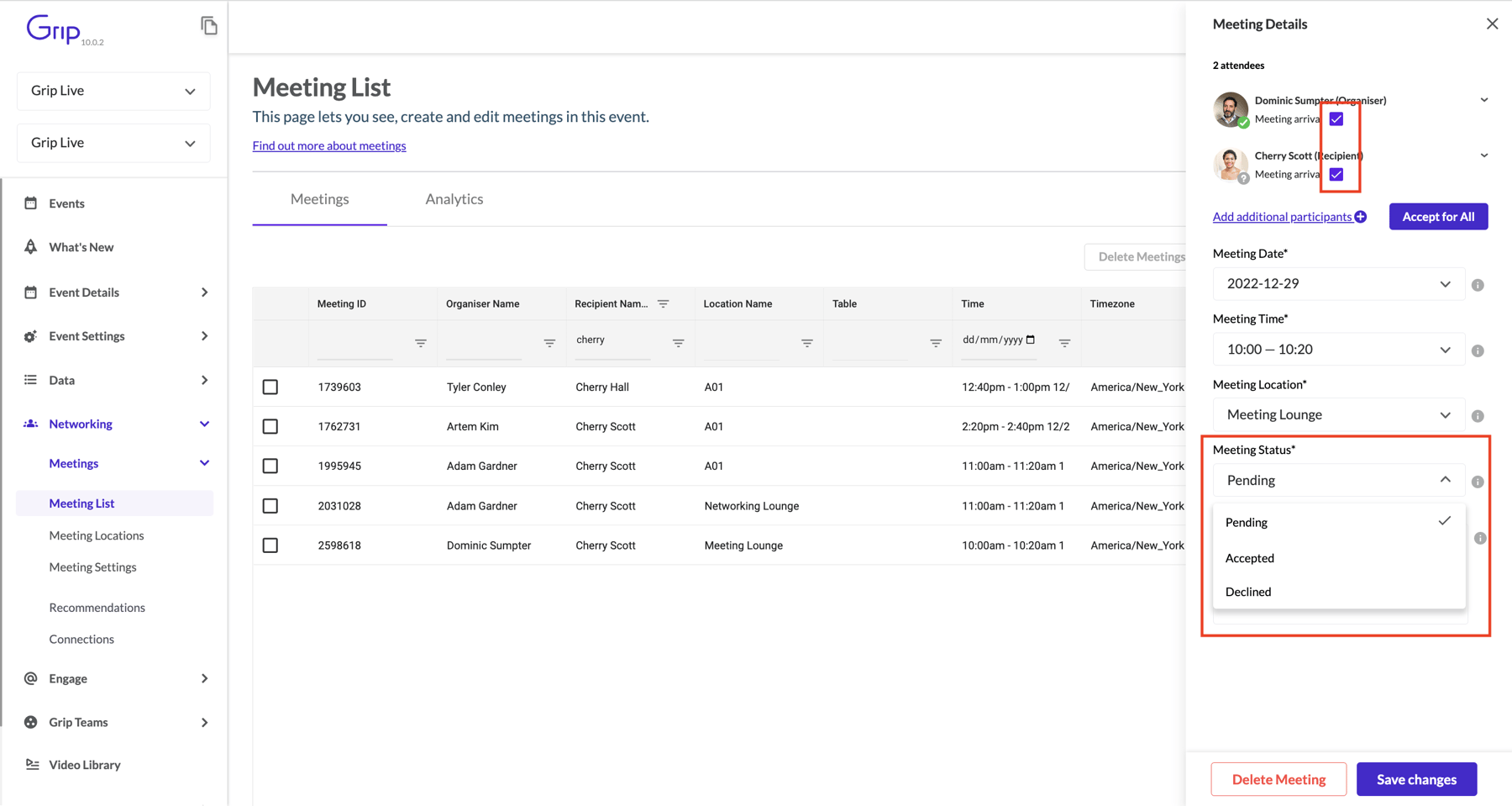Click the copy icon near the Grip logo

tap(208, 26)
